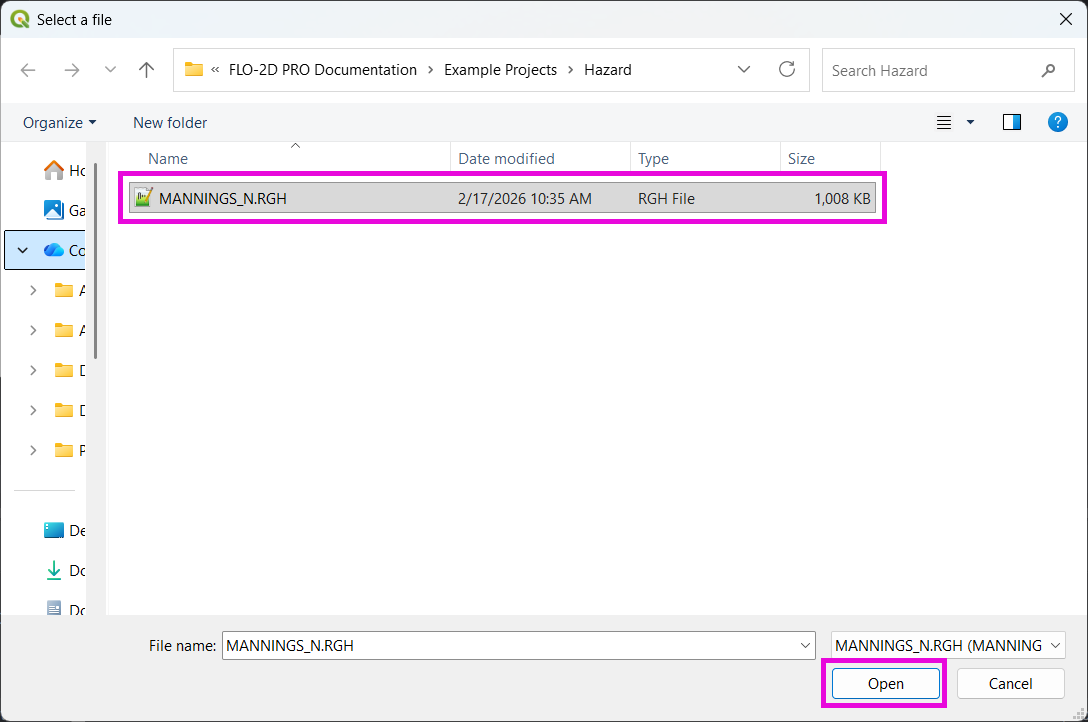Click the view layout icon
This screenshot has height=722, width=1088.
coord(943,122)
